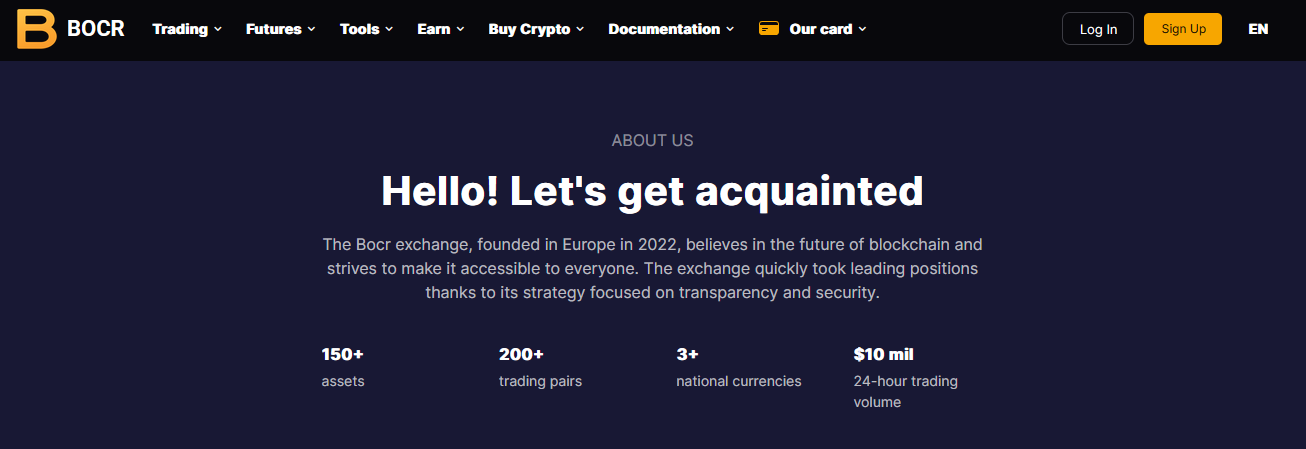The image size is (1306, 449).
Task: Expand the Documentation dropdown chevron
Action: point(730,30)
